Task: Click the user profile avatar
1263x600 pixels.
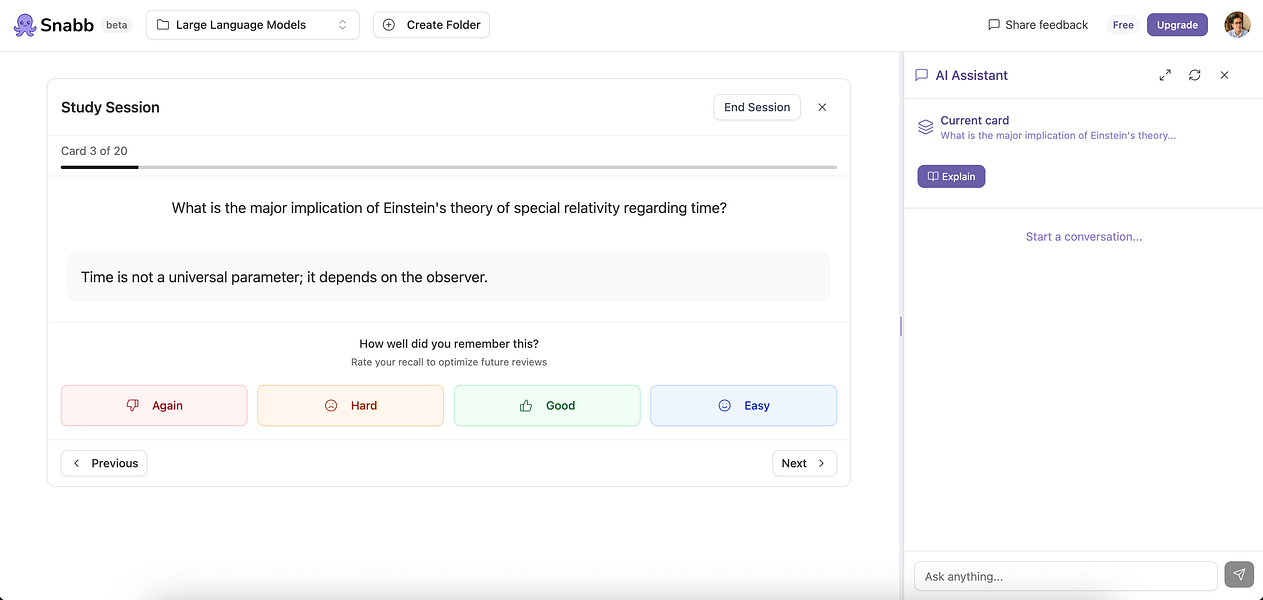Action: [x=1237, y=25]
